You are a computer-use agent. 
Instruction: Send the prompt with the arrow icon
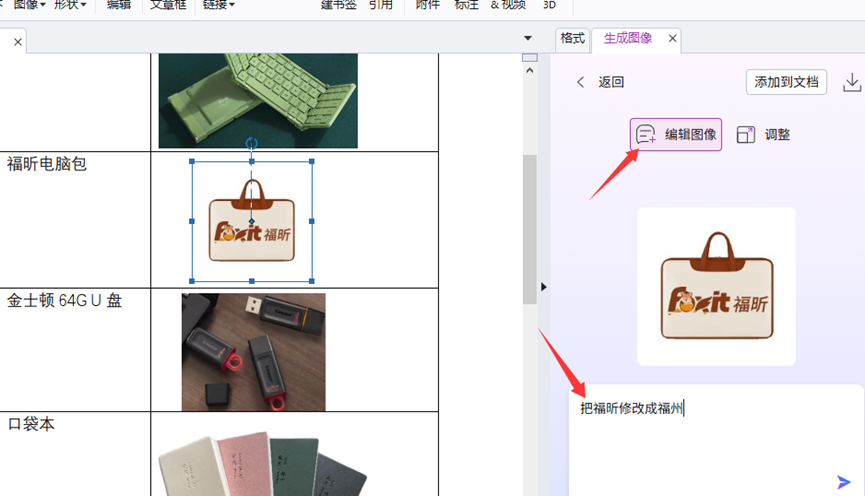click(845, 482)
